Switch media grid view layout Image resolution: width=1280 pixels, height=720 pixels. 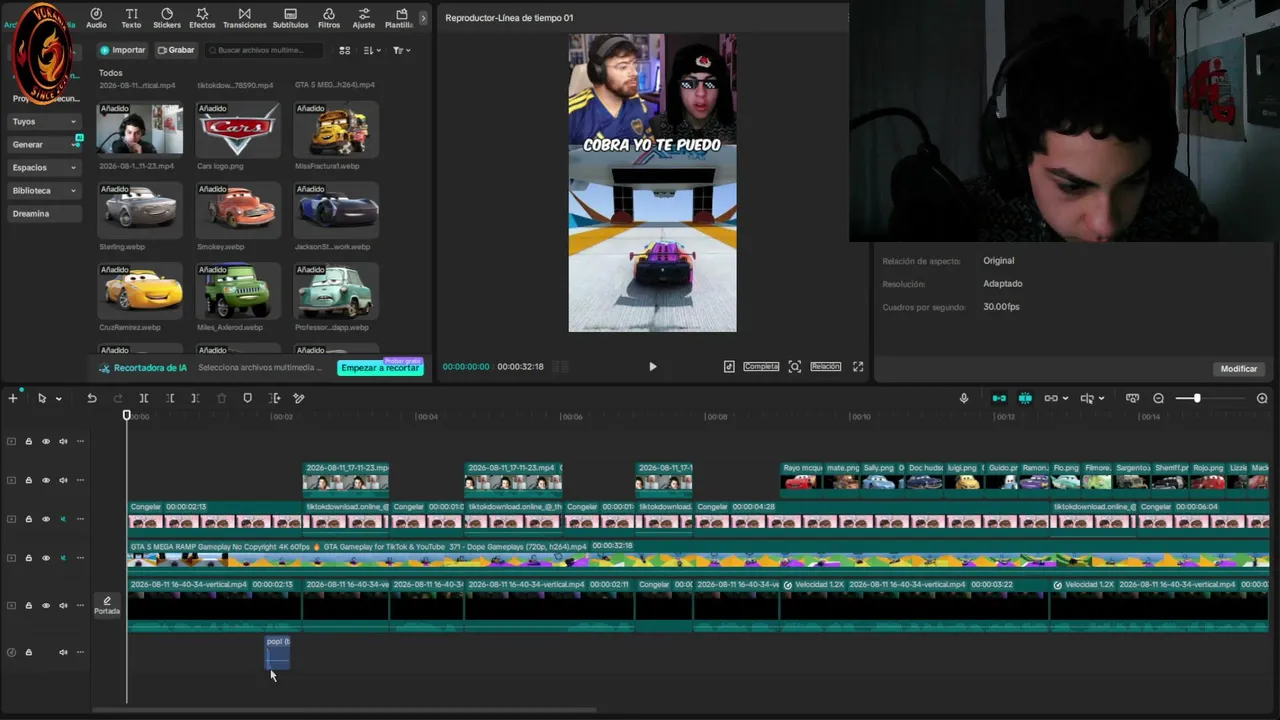[x=345, y=50]
